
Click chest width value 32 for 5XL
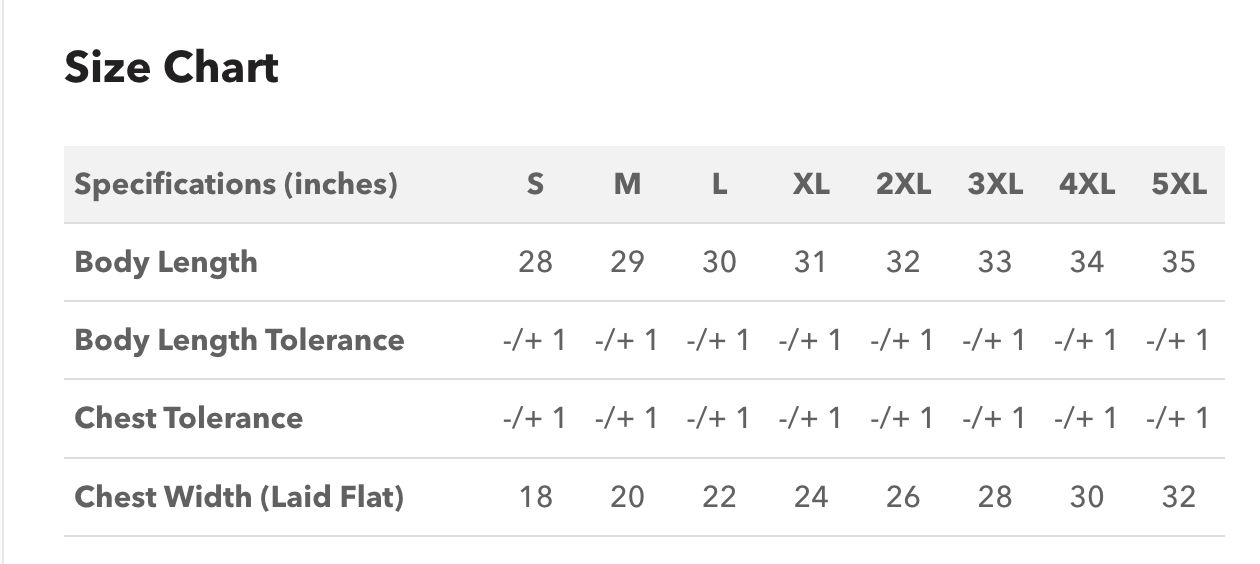pos(1179,497)
